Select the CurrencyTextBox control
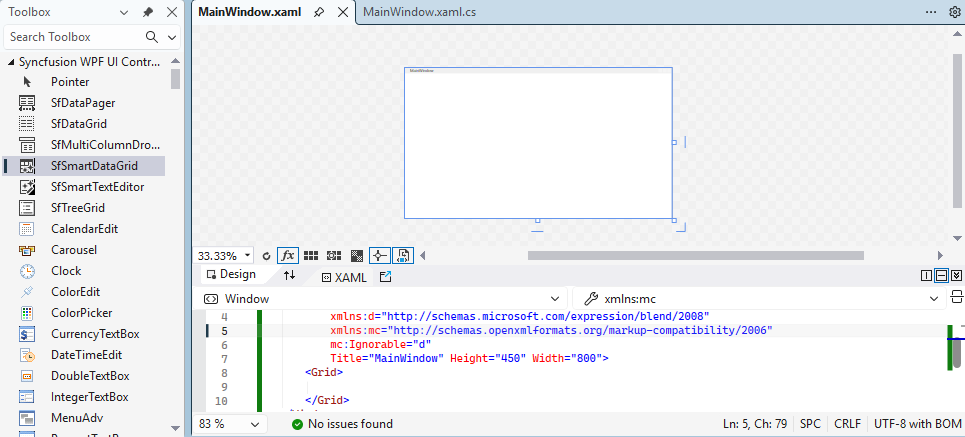The height and width of the screenshot is (437, 965). 84,334
